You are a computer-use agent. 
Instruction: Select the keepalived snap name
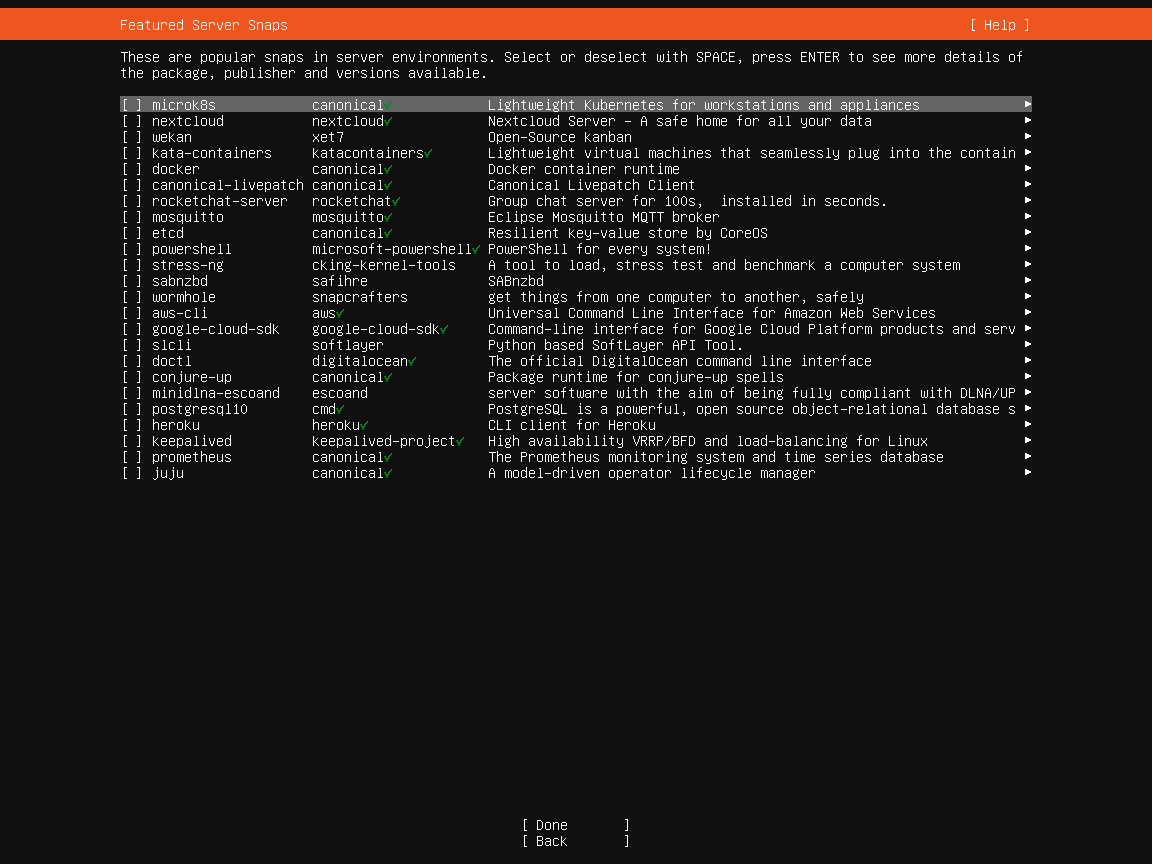pyautogui.click(x=192, y=442)
